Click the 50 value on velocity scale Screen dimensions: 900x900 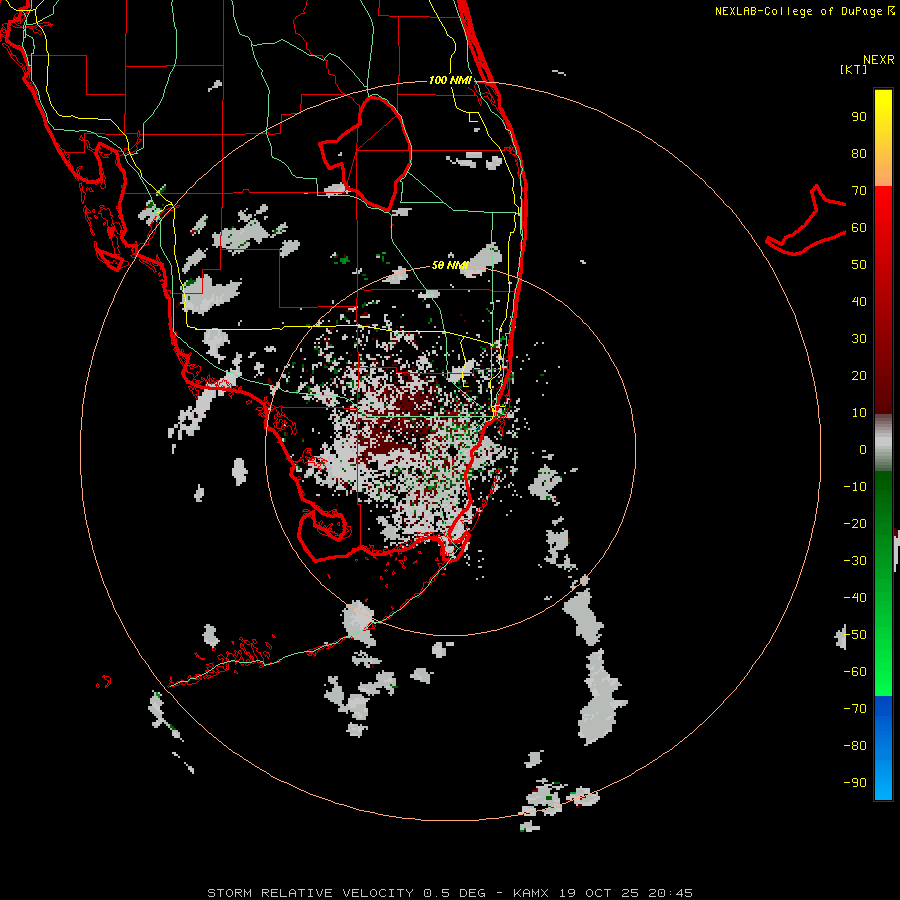tap(859, 265)
